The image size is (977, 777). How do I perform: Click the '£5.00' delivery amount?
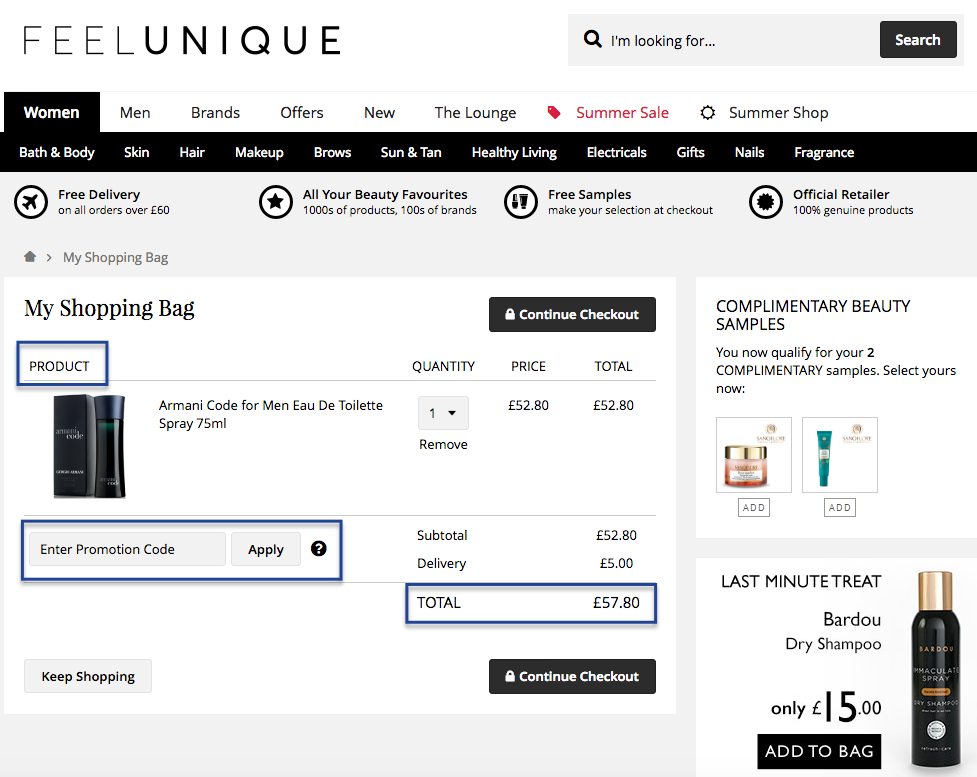616,563
